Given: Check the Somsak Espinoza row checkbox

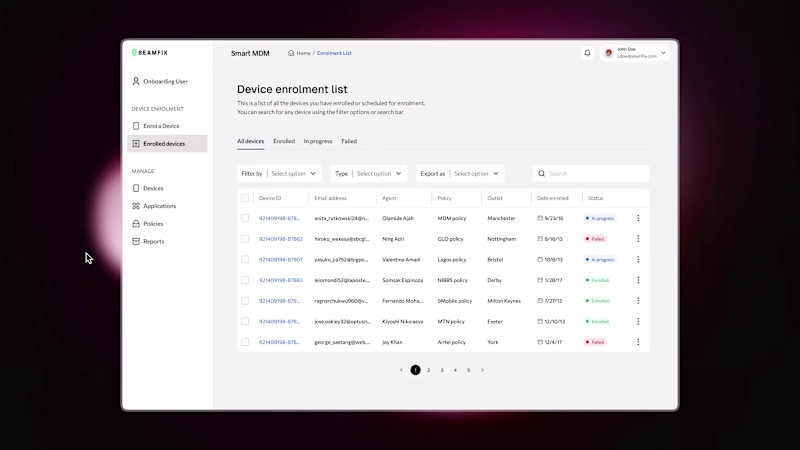Looking at the screenshot, I should point(245,280).
